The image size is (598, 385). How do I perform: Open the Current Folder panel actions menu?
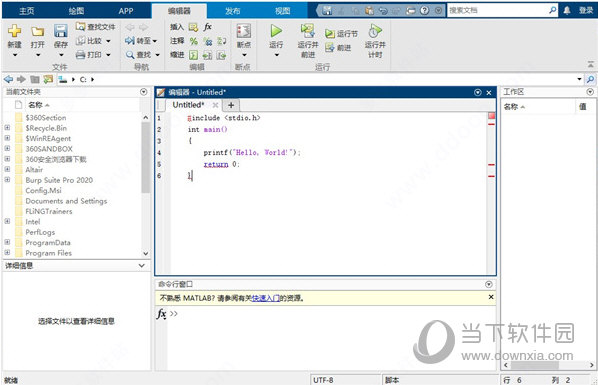pyautogui.click(x=143, y=92)
